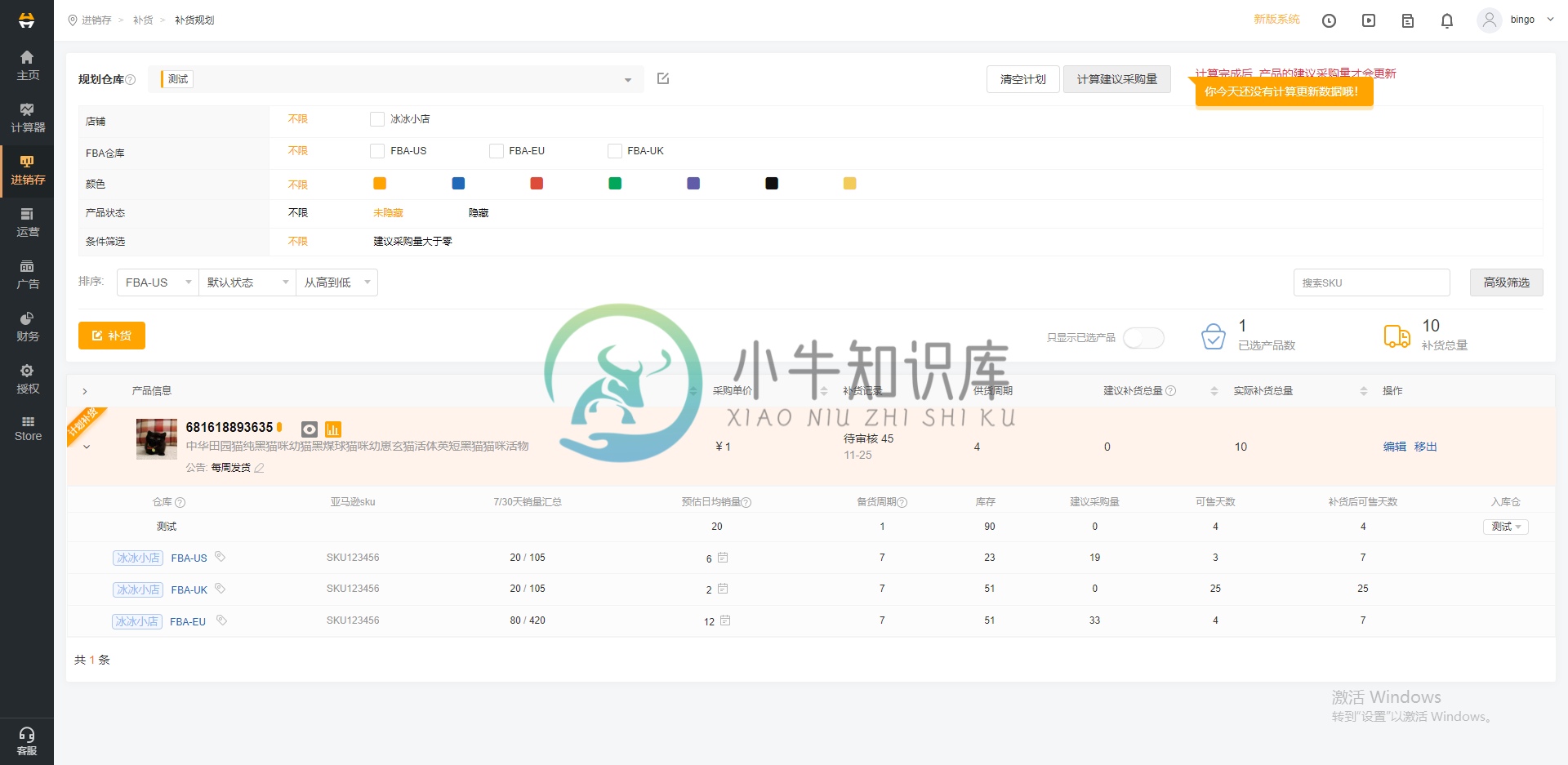Image resolution: width=1568 pixels, height=765 pixels.
Task: Open the black cat product thumbnail
Action: click(x=156, y=439)
